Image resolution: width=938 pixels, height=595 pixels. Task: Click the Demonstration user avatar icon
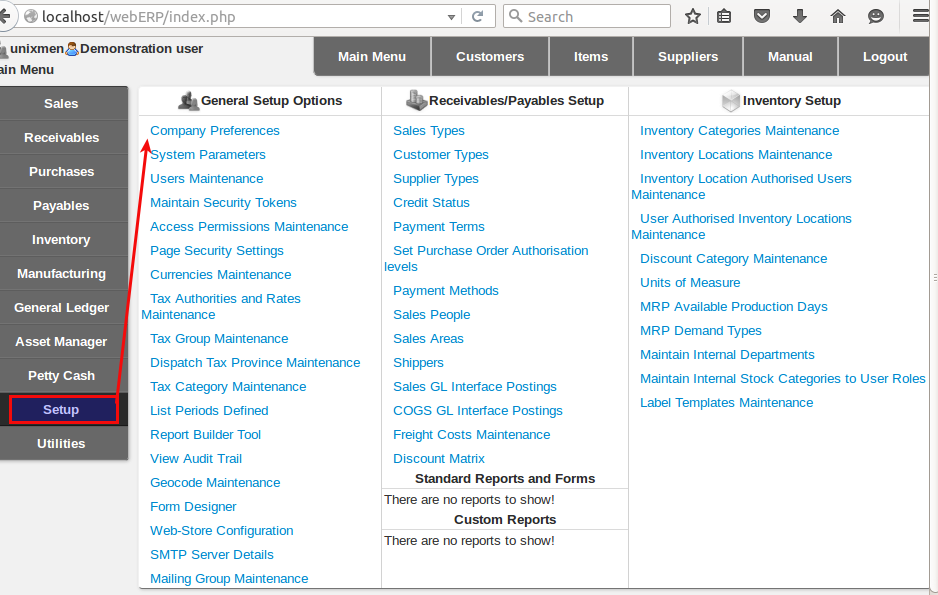pos(72,49)
